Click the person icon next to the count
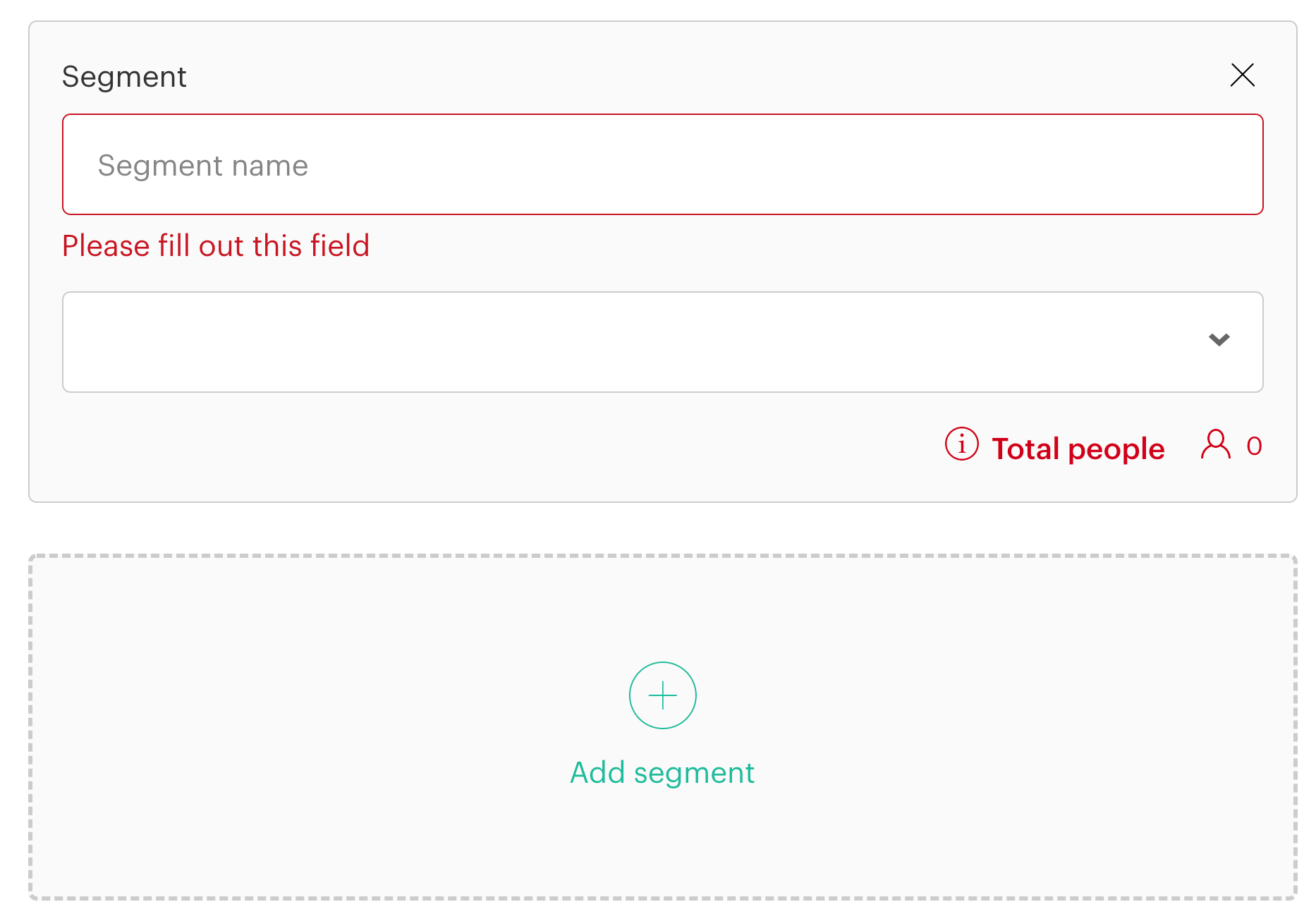 coord(1215,444)
